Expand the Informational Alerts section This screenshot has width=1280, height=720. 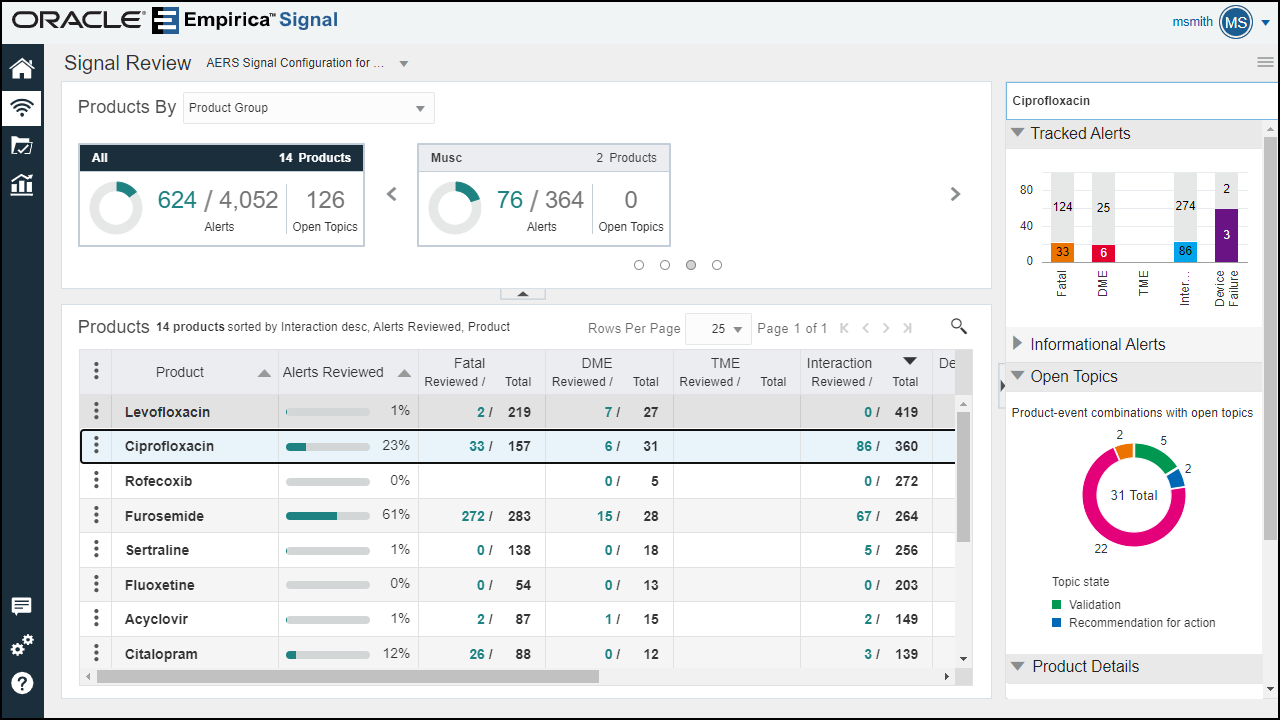click(1017, 343)
